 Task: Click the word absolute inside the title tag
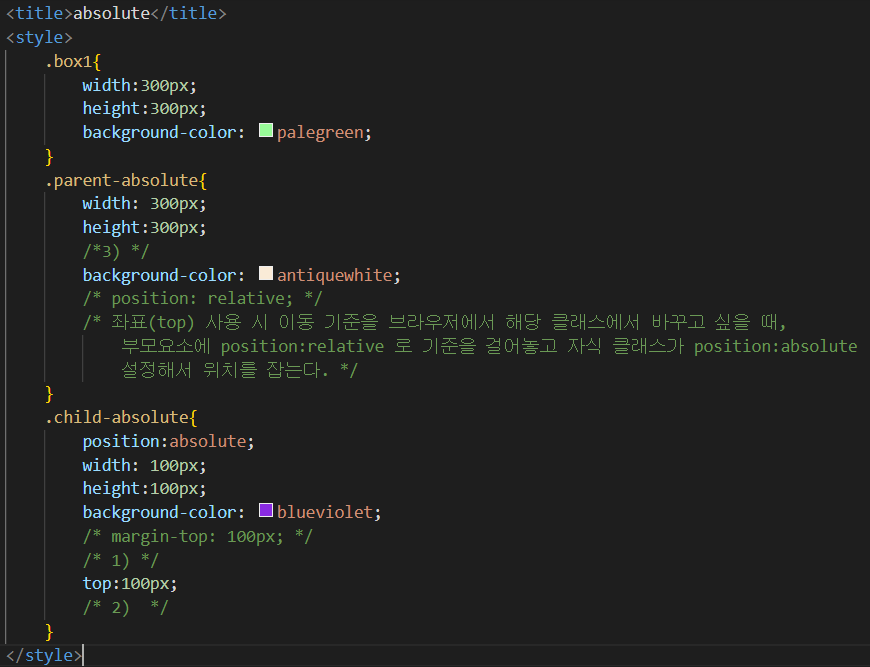coord(112,13)
